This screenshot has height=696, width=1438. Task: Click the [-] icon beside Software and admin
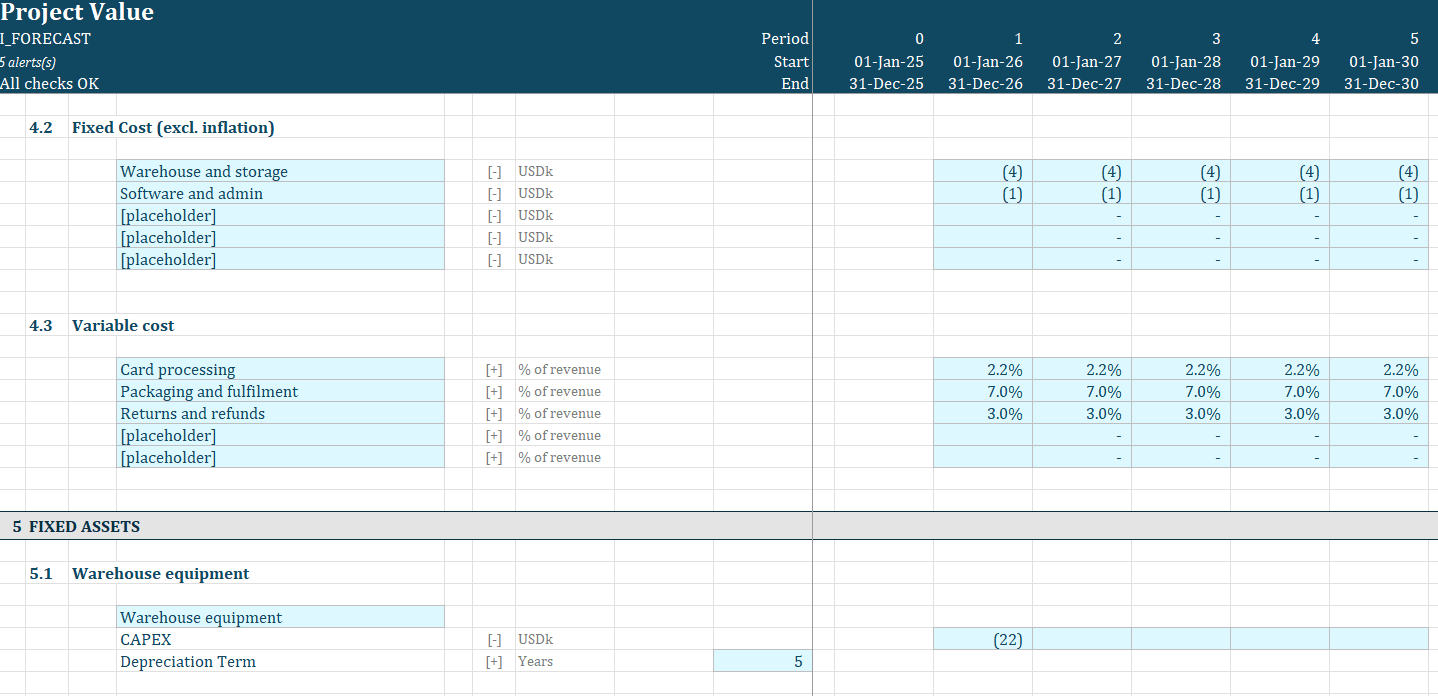(x=494, y=193)
